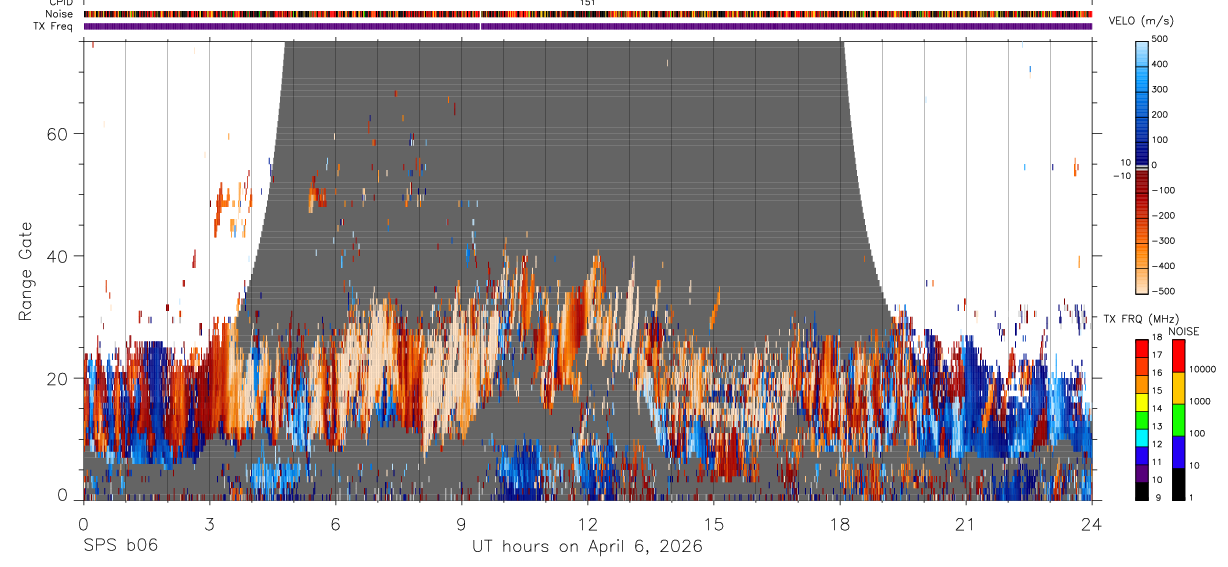Pick the red segment of NOISE colorbar
The width and height of the screenshot is (1228, 567).
tap(1178, 355)
